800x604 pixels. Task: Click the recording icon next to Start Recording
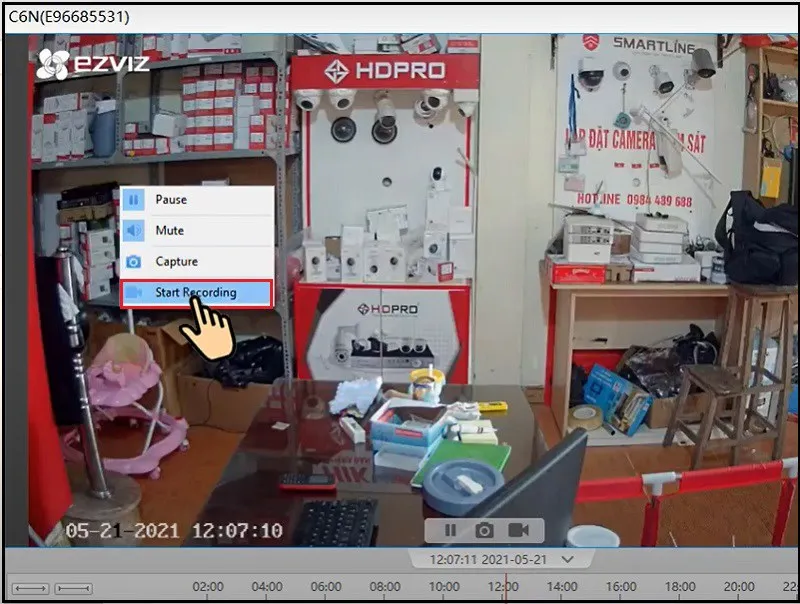pos(133,293)
